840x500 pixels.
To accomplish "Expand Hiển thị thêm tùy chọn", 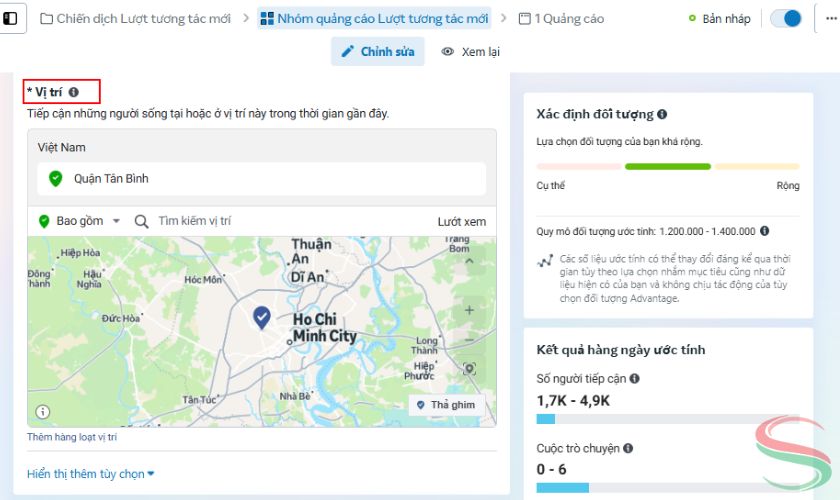I will pos(91,474).
